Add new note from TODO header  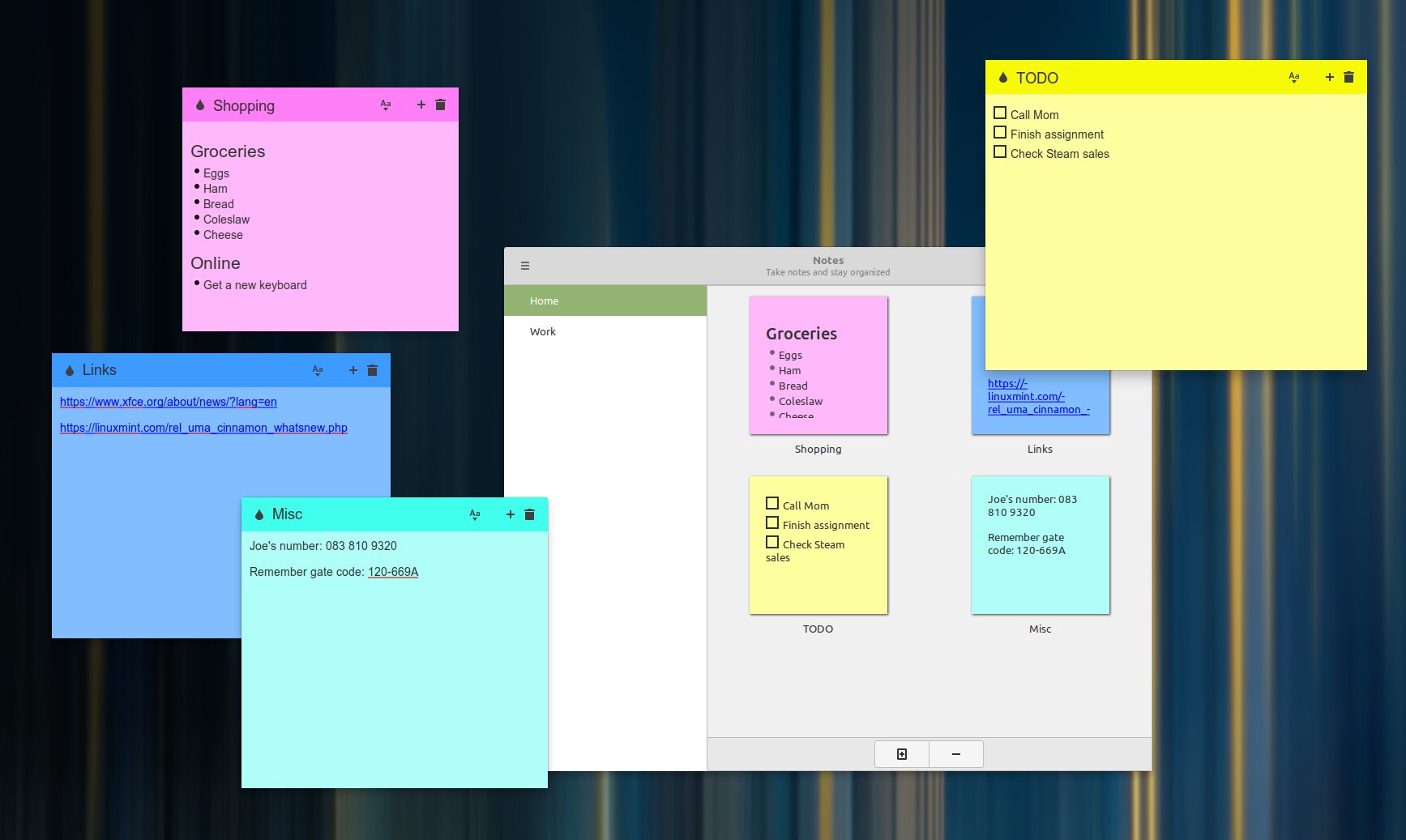point(1329,77)
